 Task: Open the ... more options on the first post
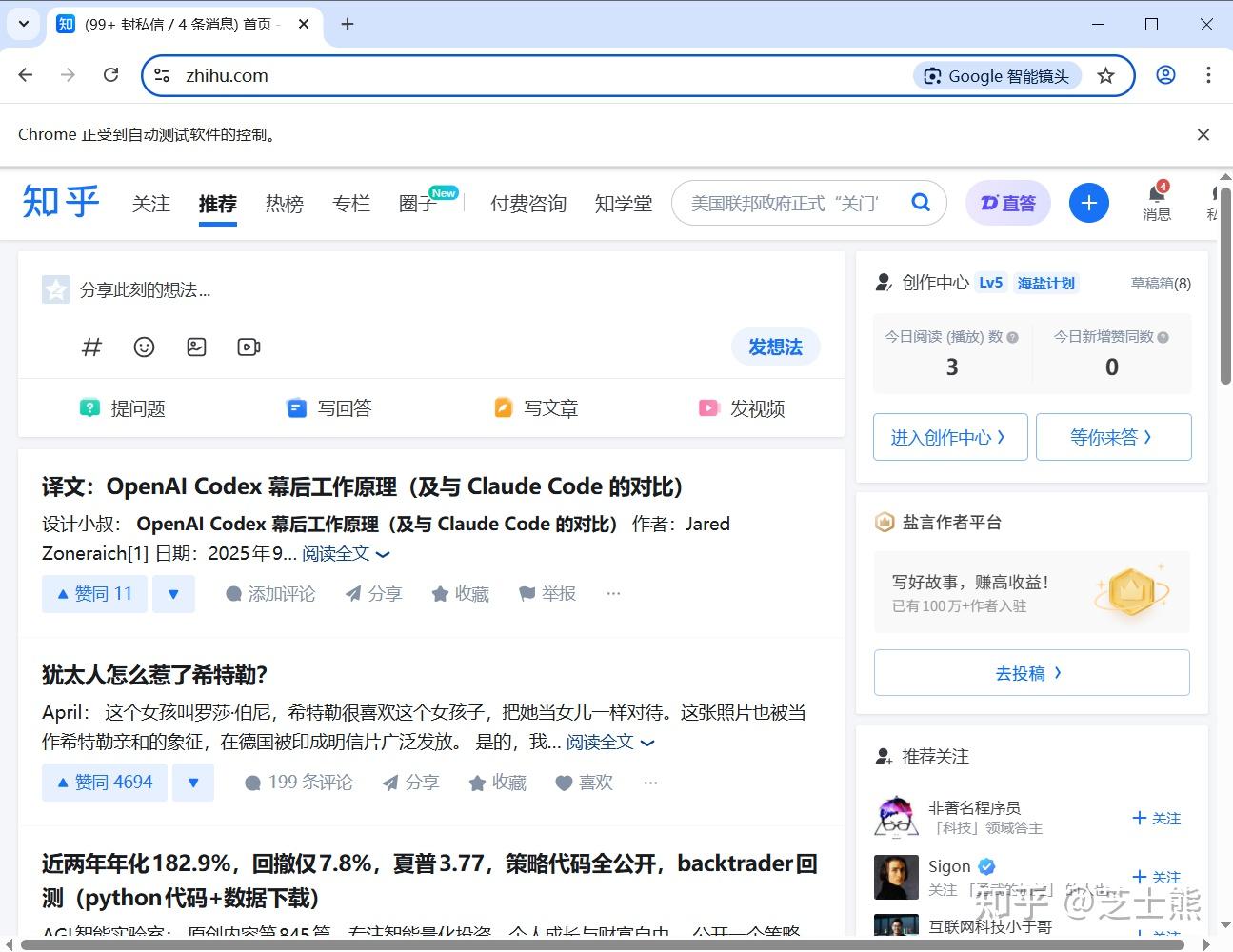pyautogui.click(x=612, y=593)
